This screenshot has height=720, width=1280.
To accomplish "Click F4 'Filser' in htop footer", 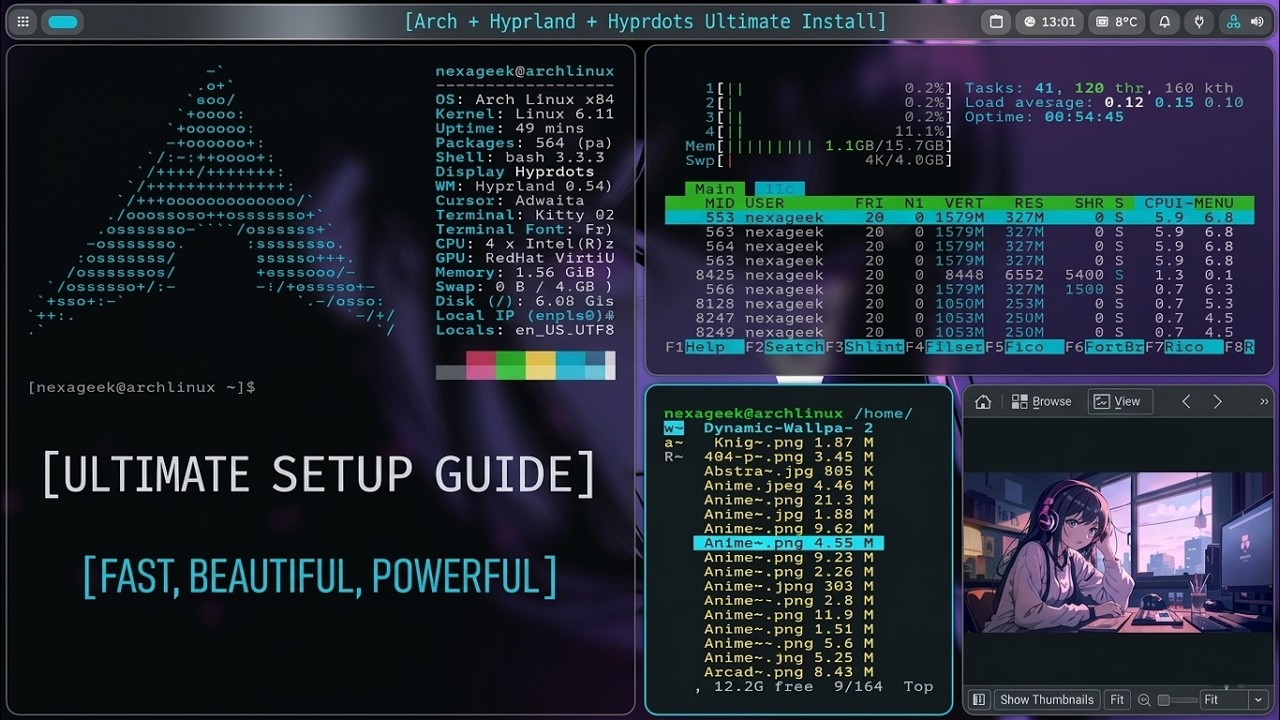I will click(x=944, y=347).
